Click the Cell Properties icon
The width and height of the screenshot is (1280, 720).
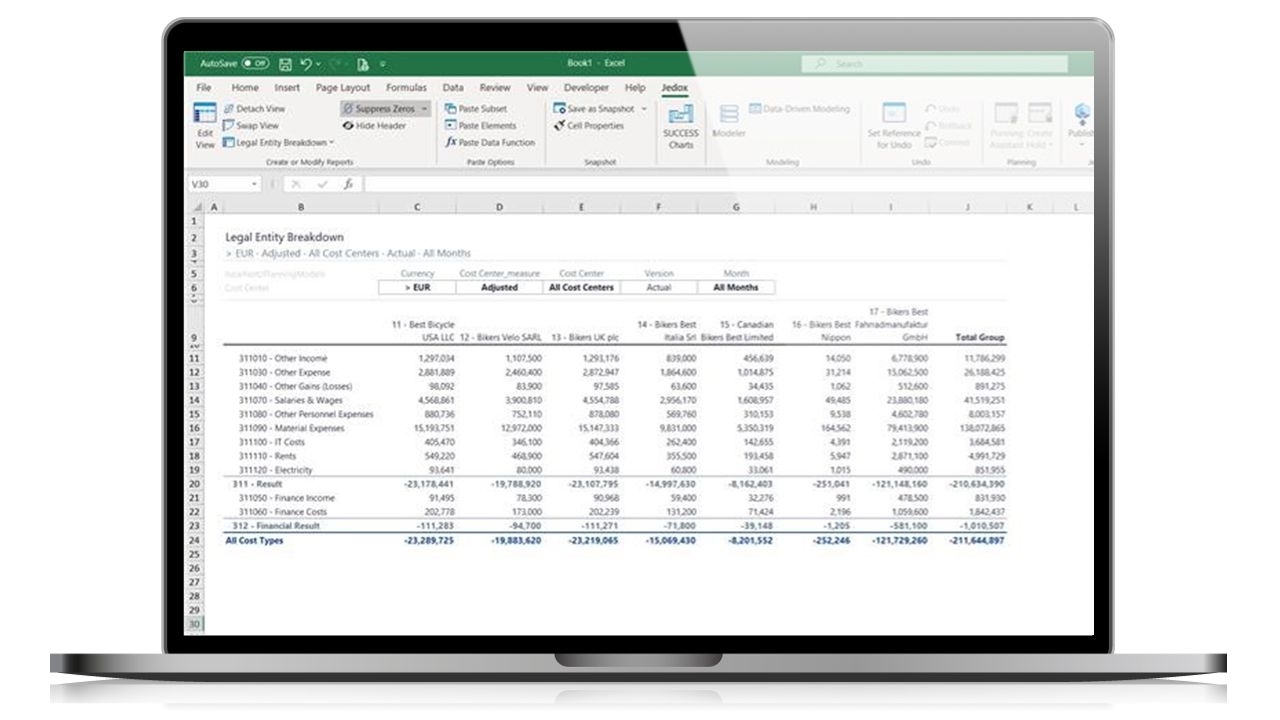tap(560, 126)
